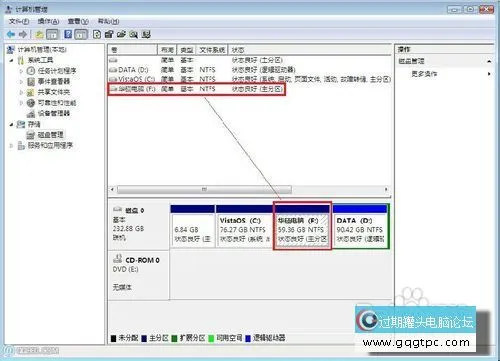Click the 事件查看器 log icon
The image size is (500, 361).
[31, 81]
